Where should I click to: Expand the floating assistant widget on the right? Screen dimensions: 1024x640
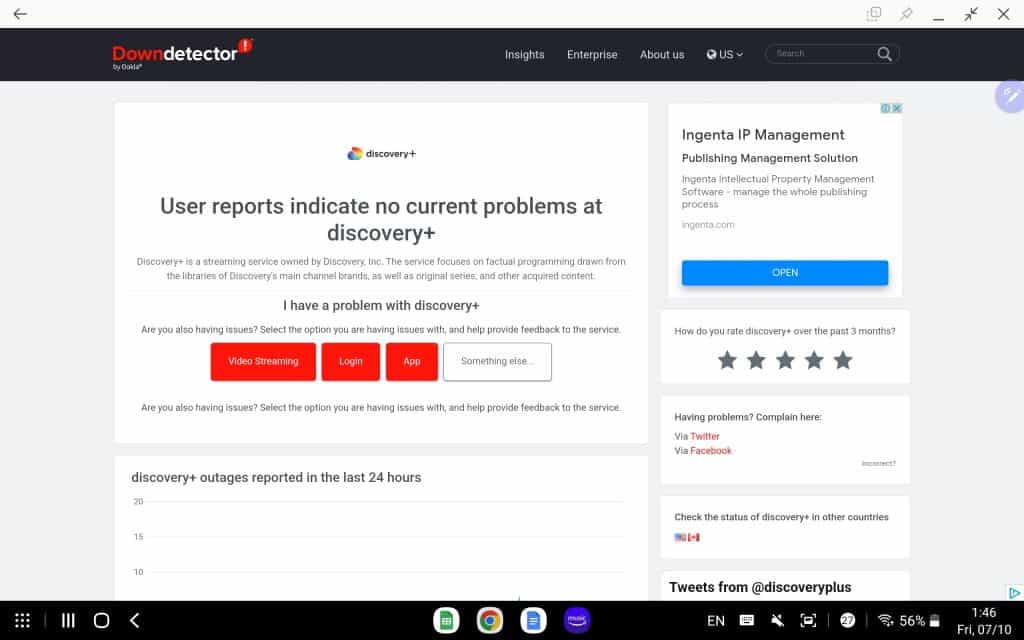click(1010, 96)
